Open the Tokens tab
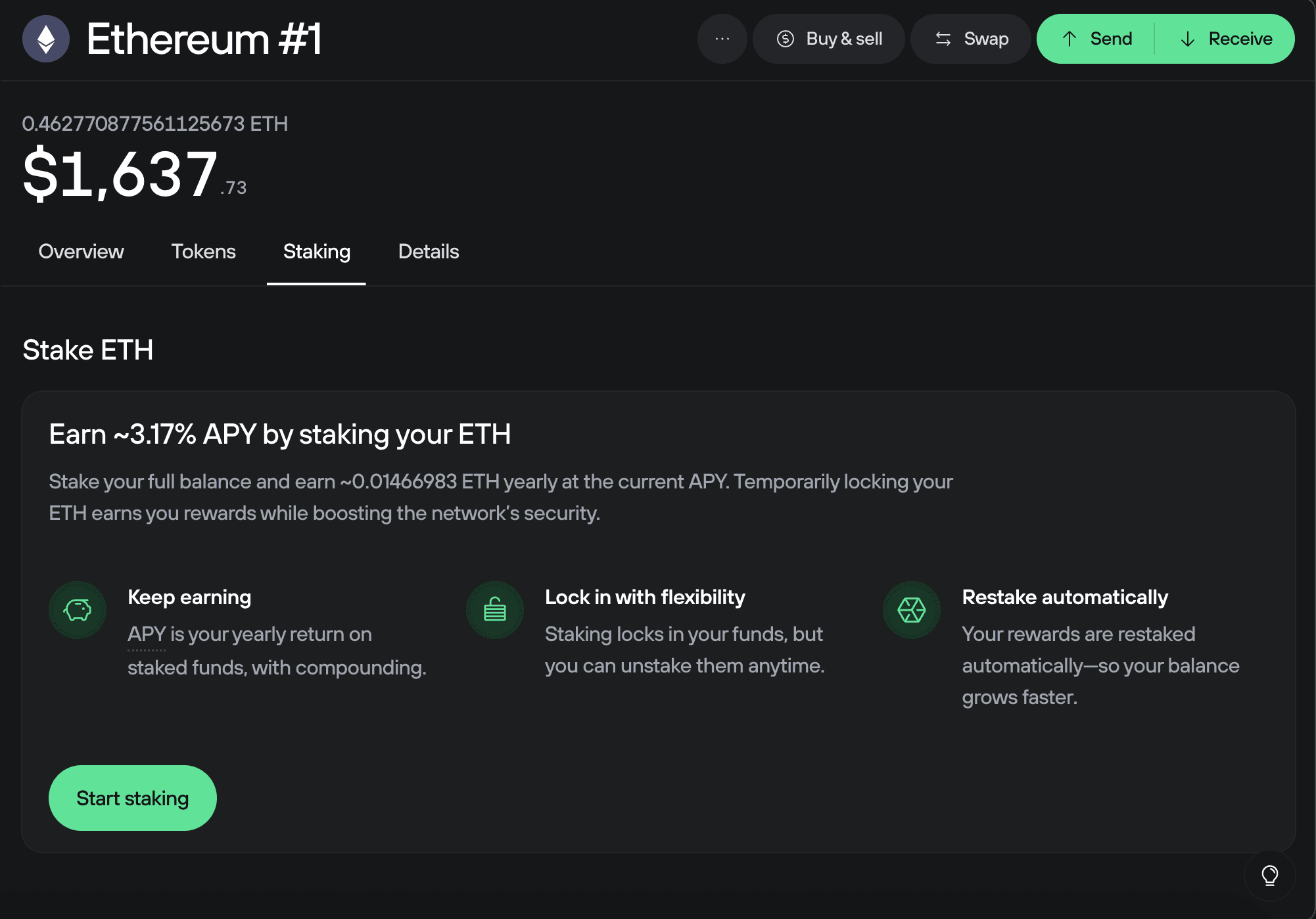 point(204,252)
